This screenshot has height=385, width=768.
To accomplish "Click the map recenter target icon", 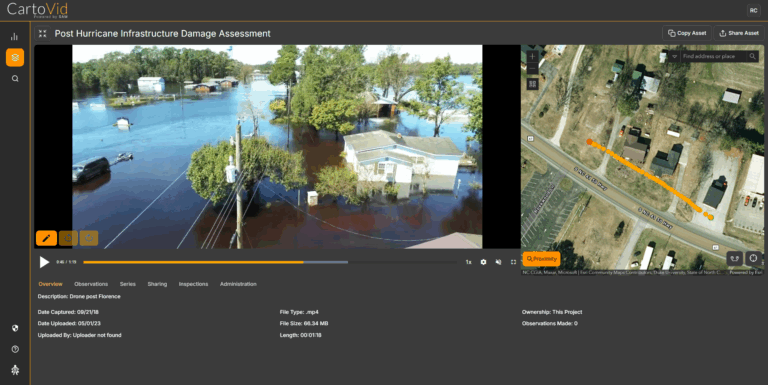I will coord(753,258).
